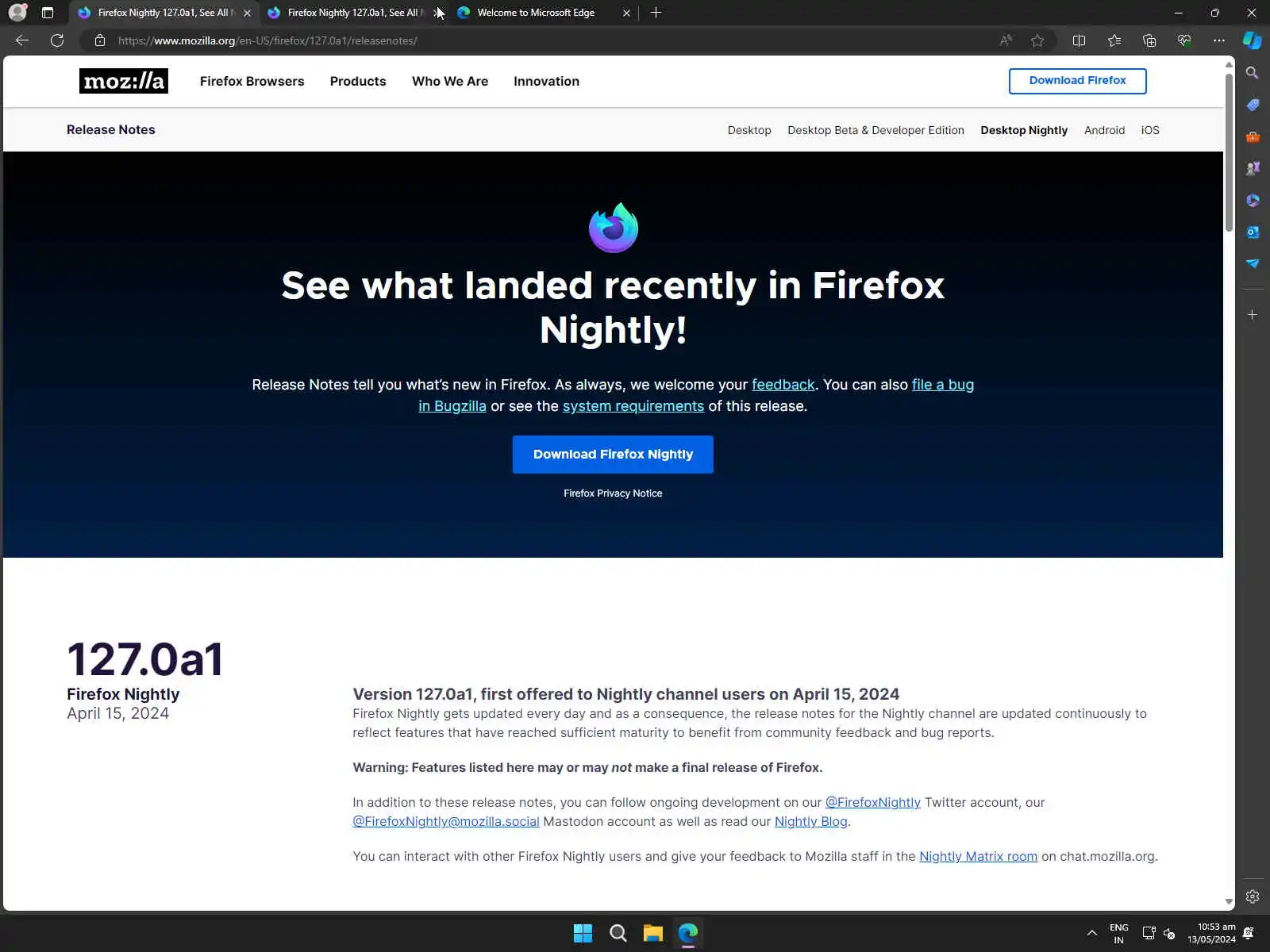
Task: View site information lock icon
Action: pyautogui.click(x=100, y=40)
